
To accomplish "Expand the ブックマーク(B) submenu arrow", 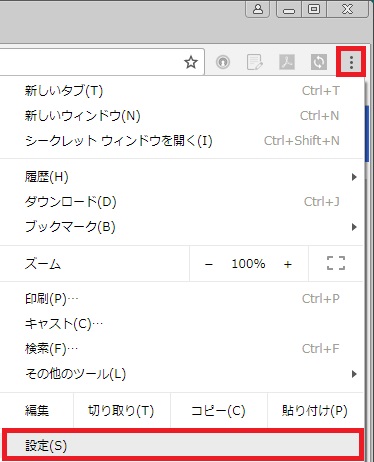I will [x=354, y=227].
